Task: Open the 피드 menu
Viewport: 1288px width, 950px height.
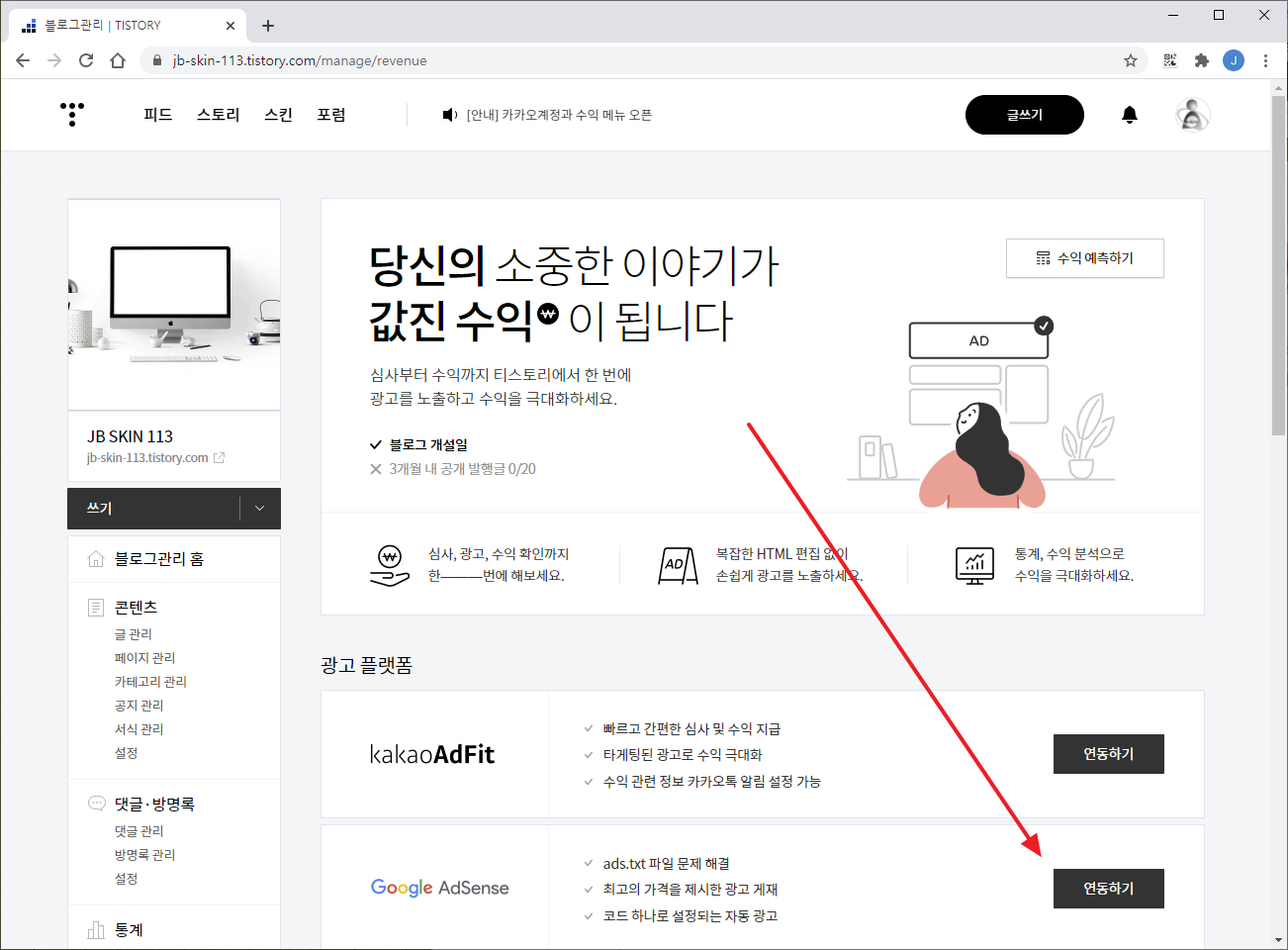Action: (x=158, y=115)
